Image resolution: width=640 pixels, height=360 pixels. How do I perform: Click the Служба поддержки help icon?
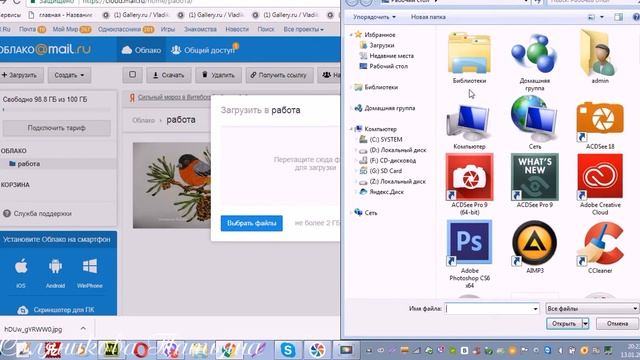pos(7,213)
